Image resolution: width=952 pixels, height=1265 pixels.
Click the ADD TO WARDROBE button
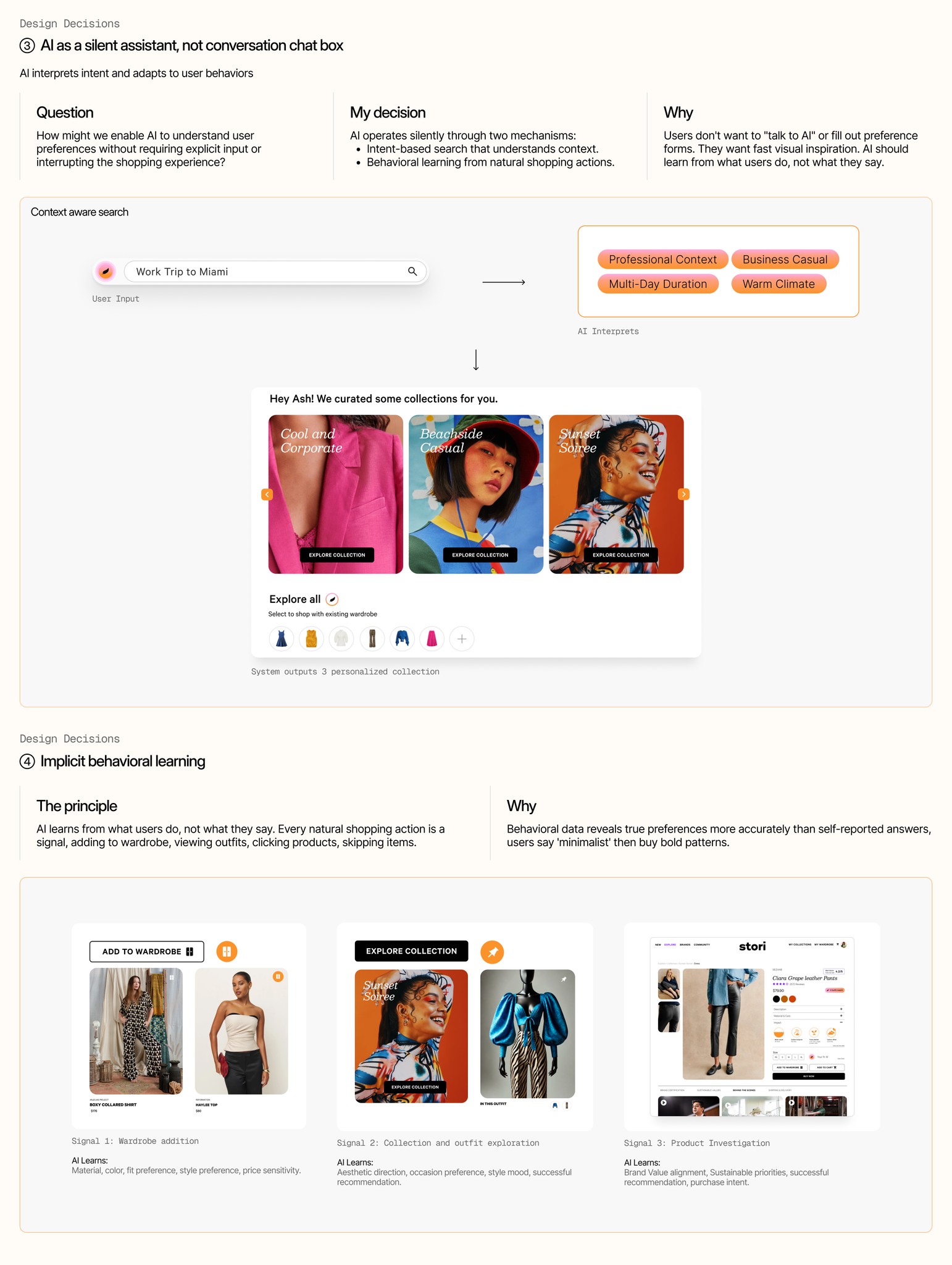pos(146,951)
